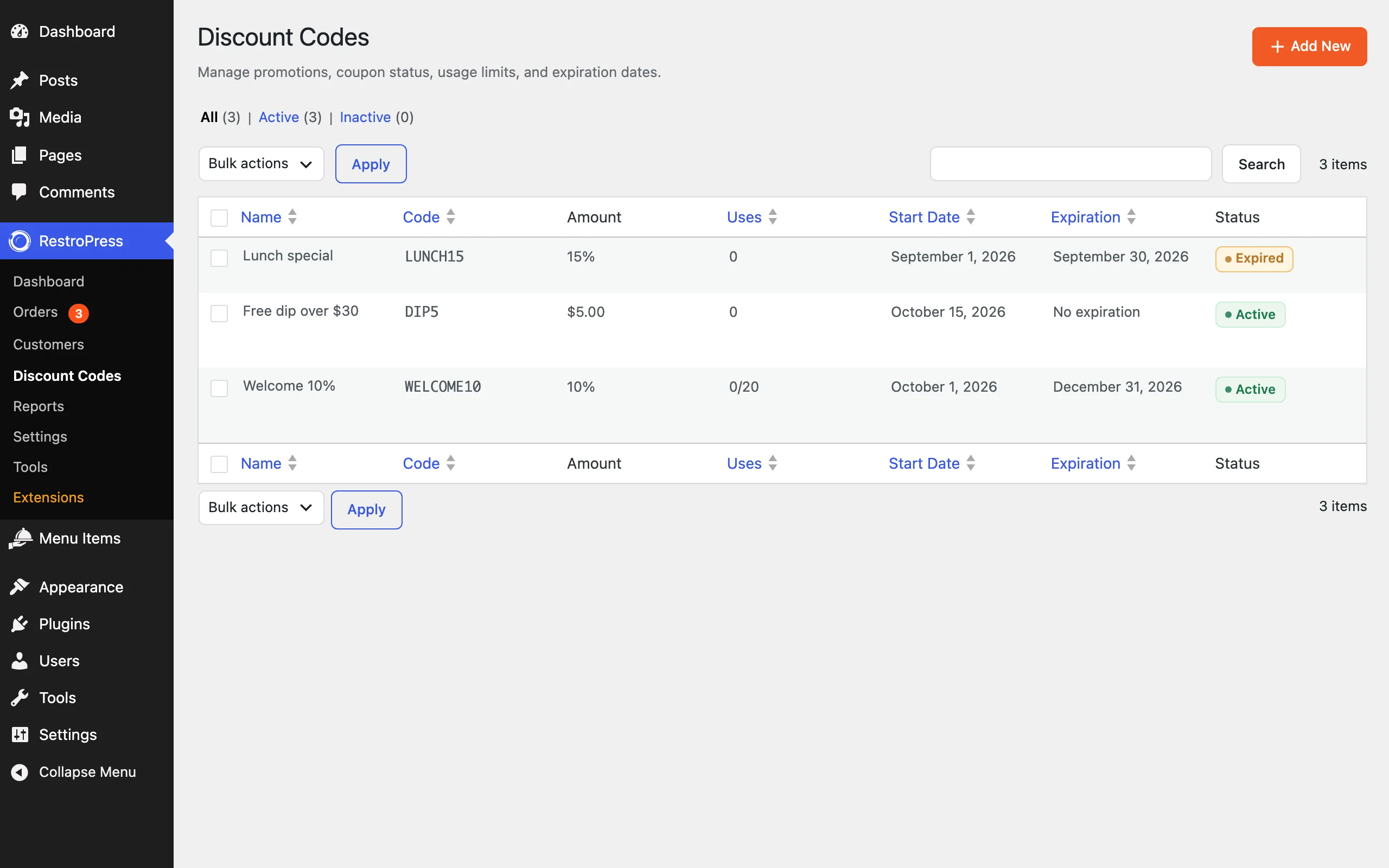Open Extensions submenu item
The width and height of the screenshot is (1389, 868).
(x=49, y=497)
